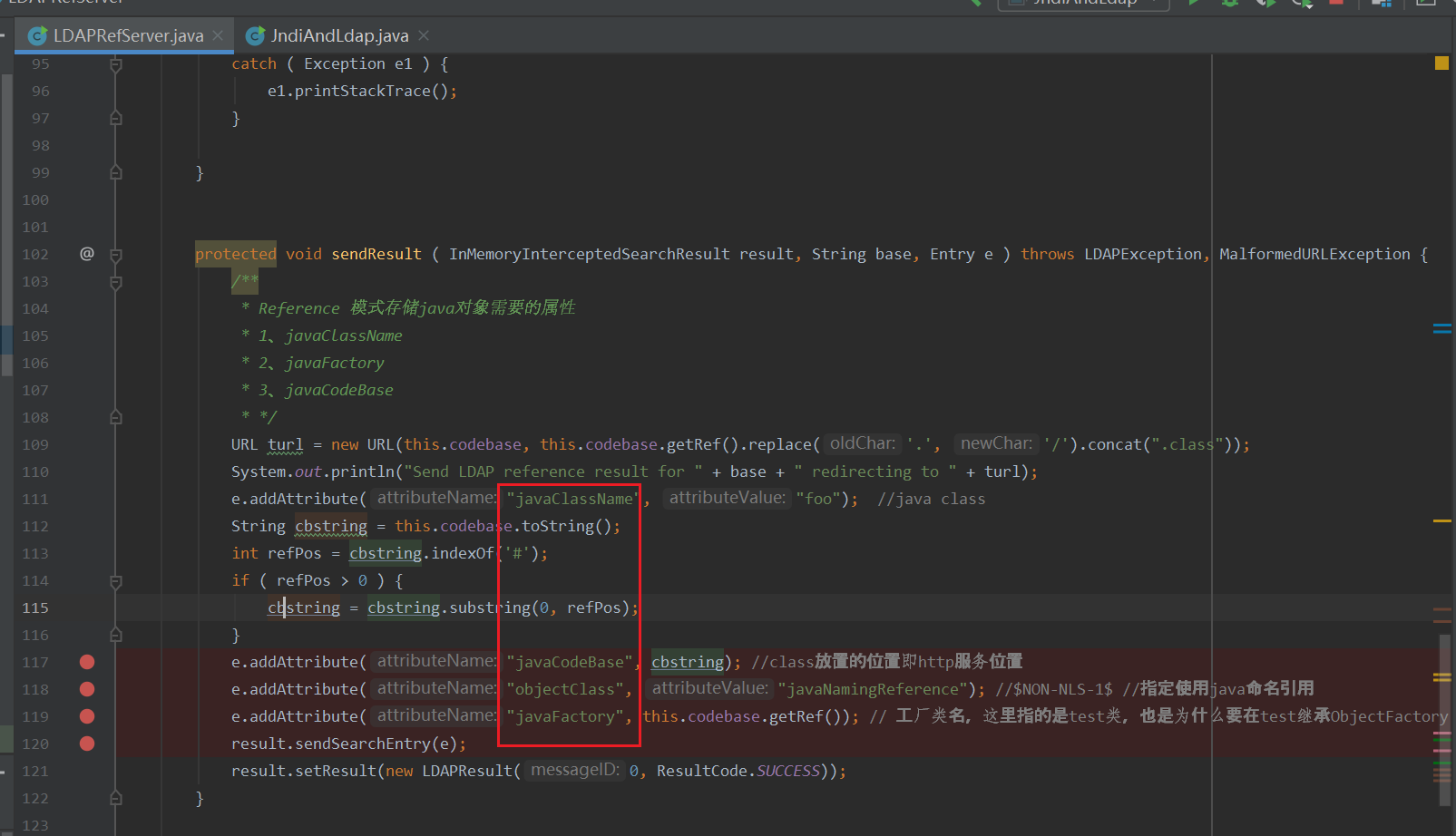Screen dimensions: 1456x836
Task: Click the "objectClass" string literal
Action: [x=565, y=689]
